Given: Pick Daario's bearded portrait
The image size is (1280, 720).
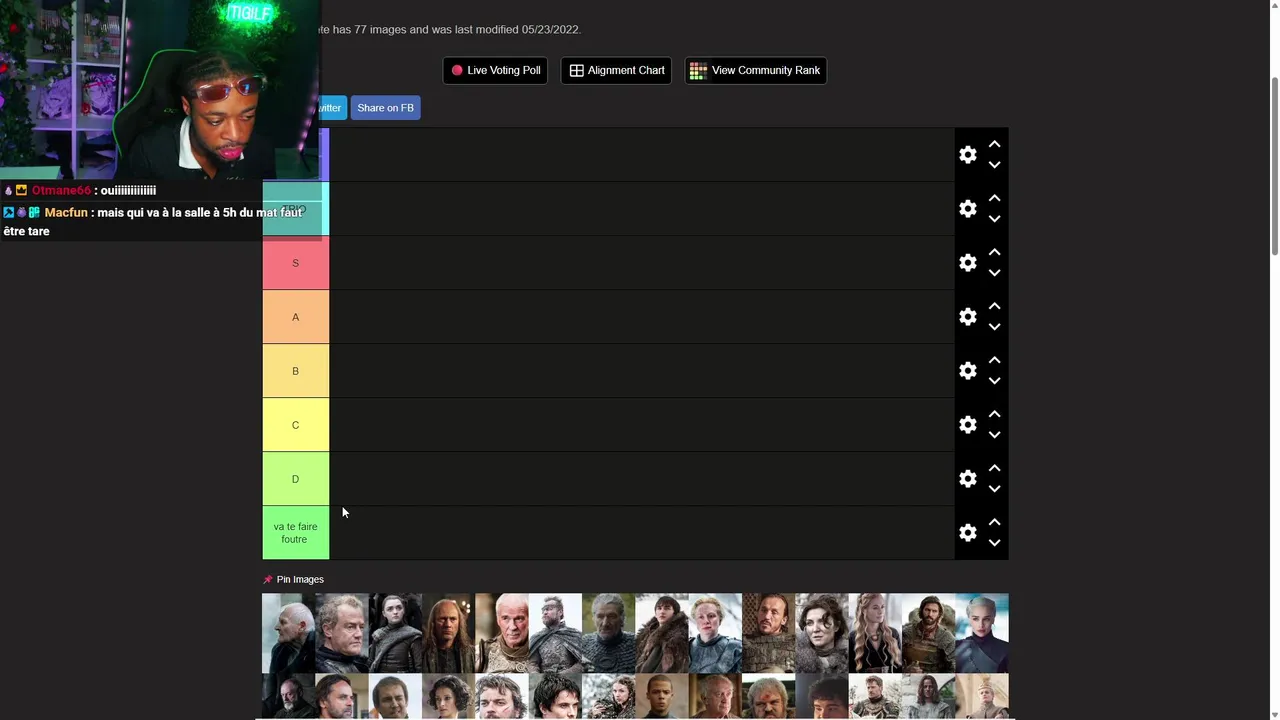Looking at the screenshot, I should 928,633.
